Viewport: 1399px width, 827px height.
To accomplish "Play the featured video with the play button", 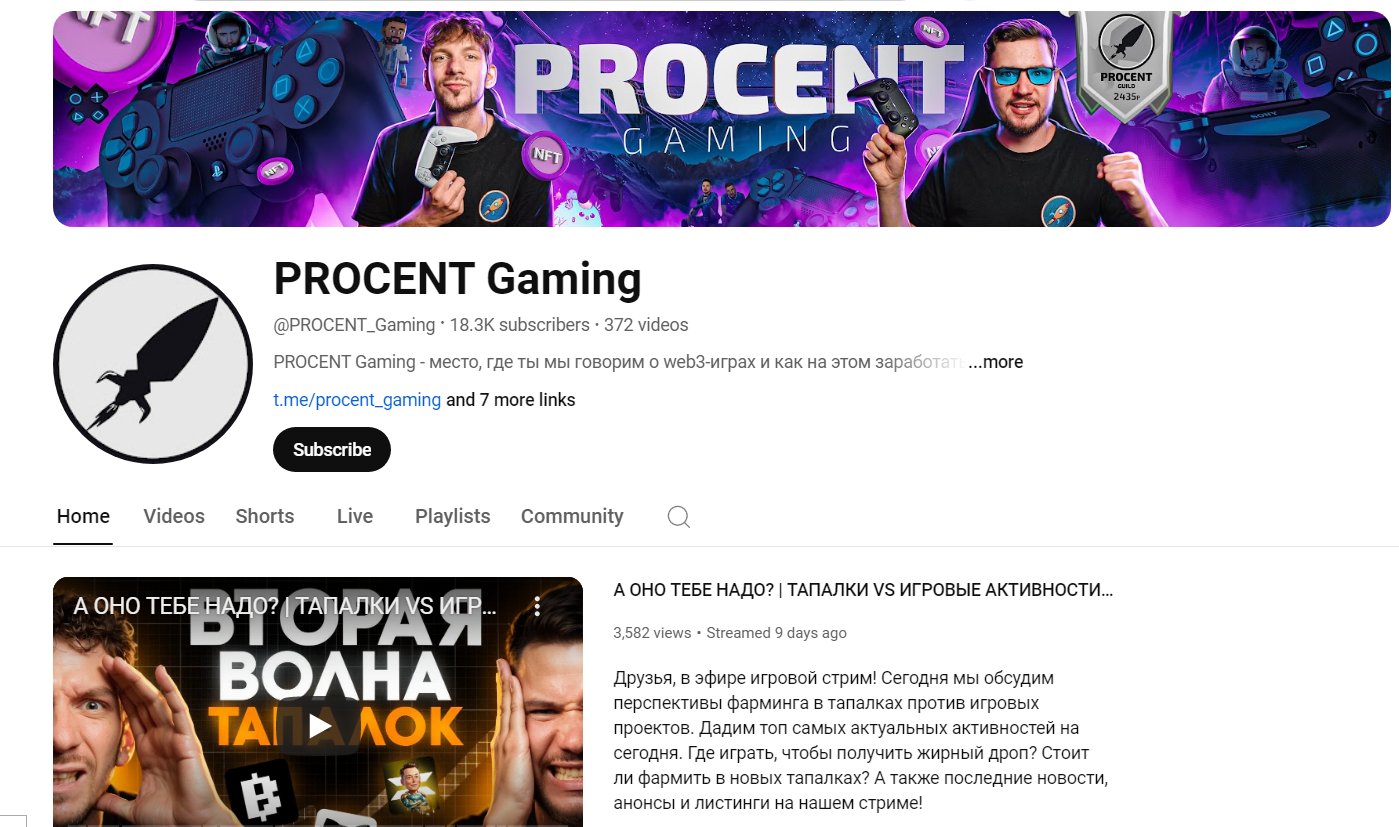I will (x=319, y=726).
